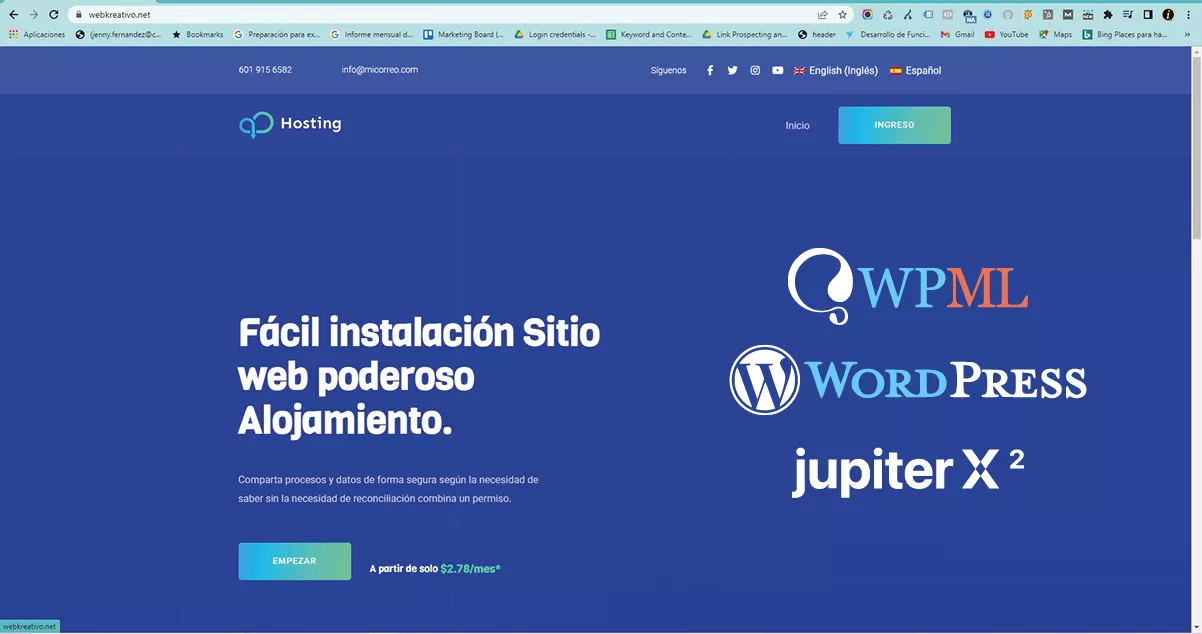The image size is (1202, 634).
Task: Open the 'Link Prospecting an...' bookmark
Action: [745, 34]
